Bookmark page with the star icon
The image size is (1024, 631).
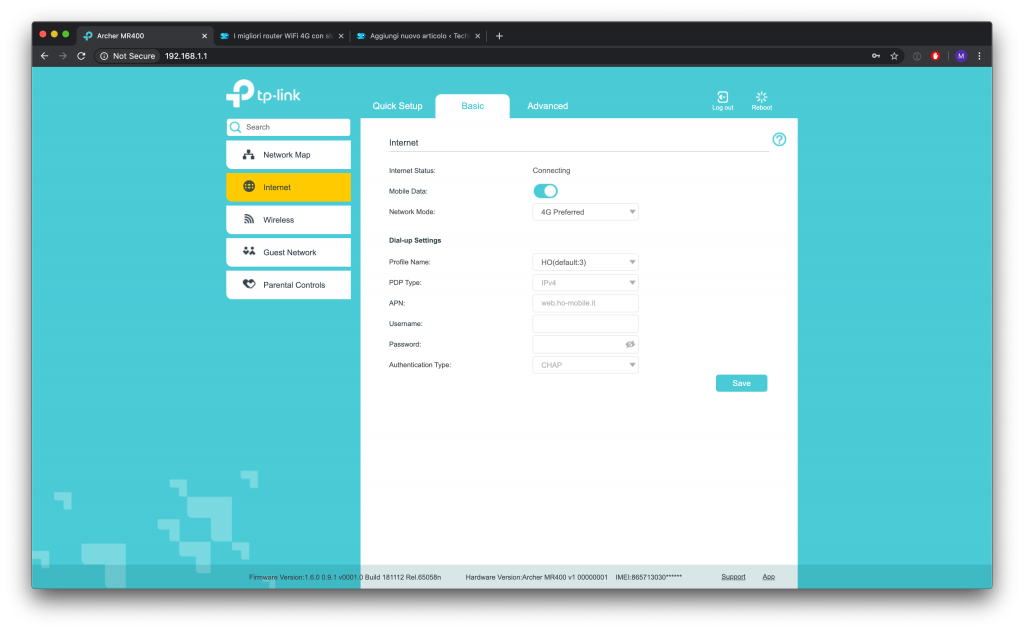tap(894, 56)
